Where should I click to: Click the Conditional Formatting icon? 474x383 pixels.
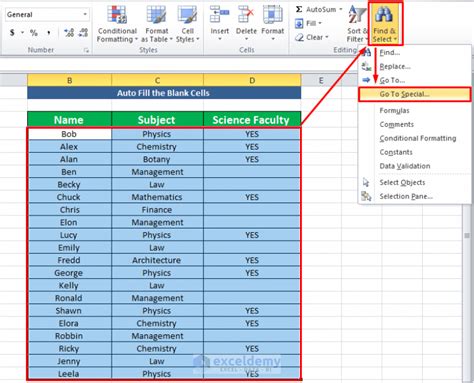pos(117,15)
